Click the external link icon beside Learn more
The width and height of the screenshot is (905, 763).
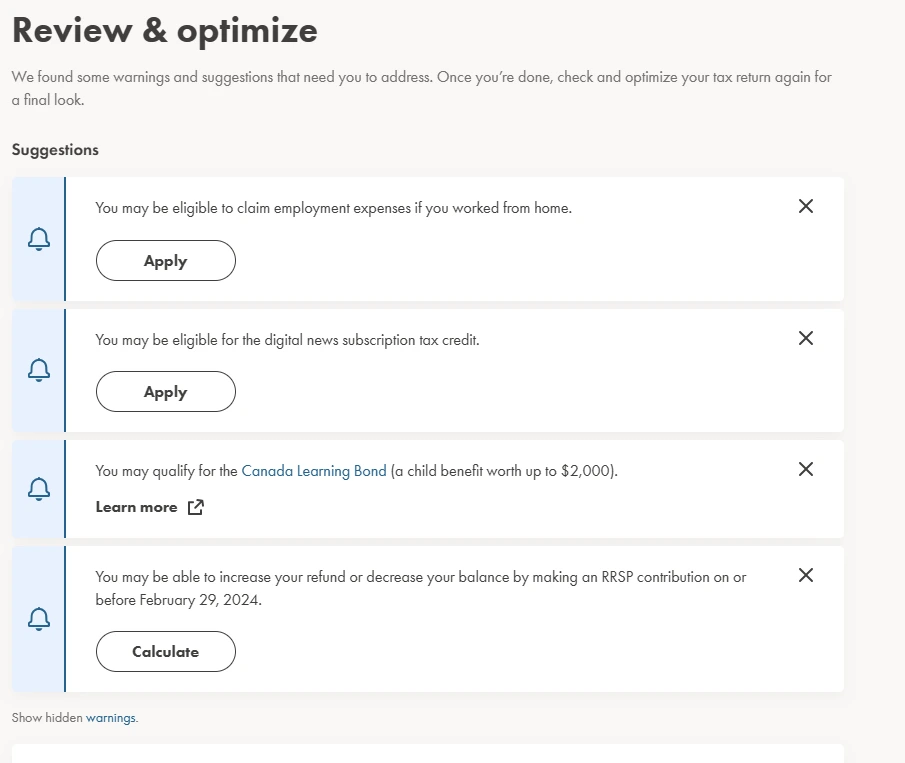point(196,507)
